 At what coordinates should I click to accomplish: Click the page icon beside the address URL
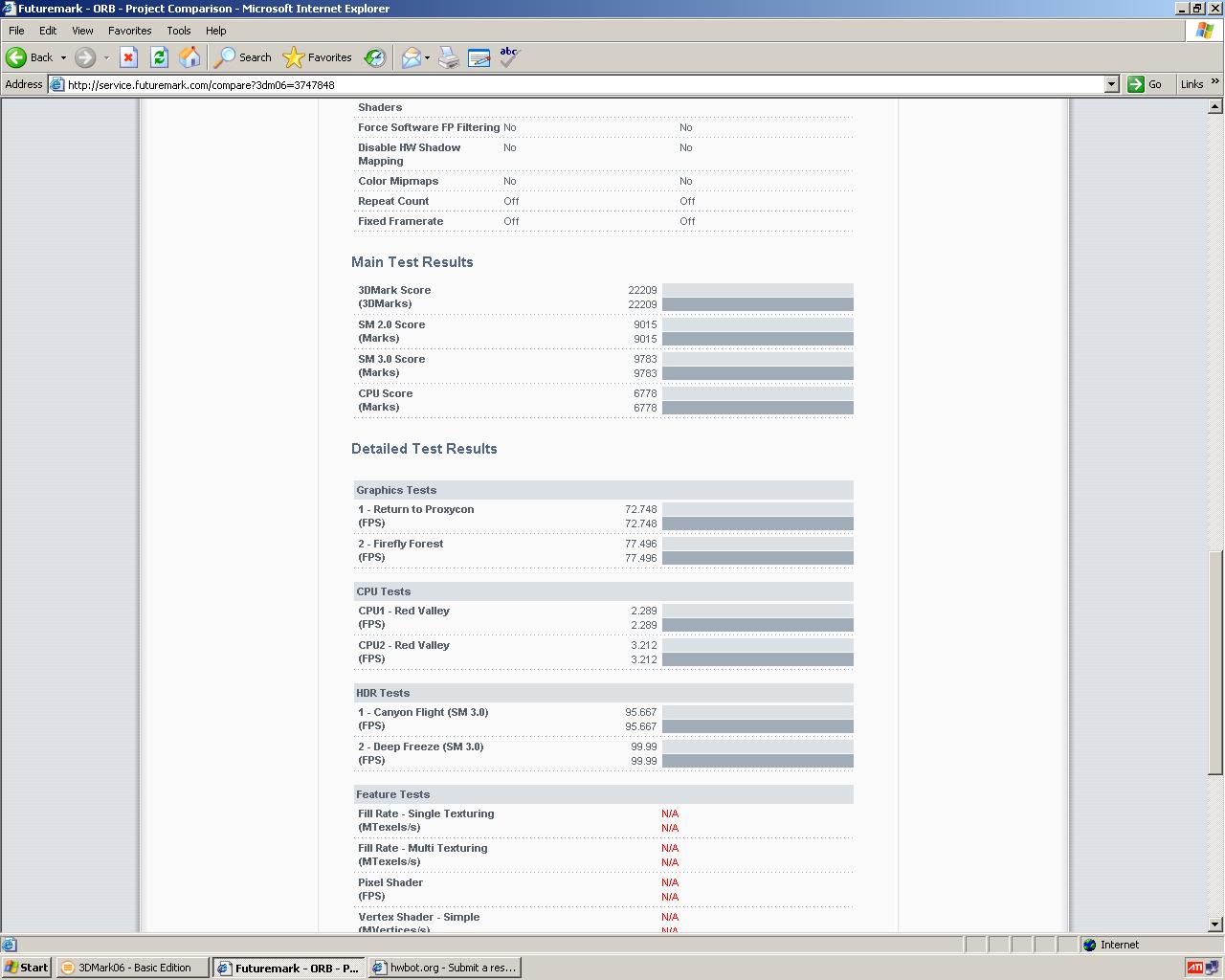tap(56, 84)
